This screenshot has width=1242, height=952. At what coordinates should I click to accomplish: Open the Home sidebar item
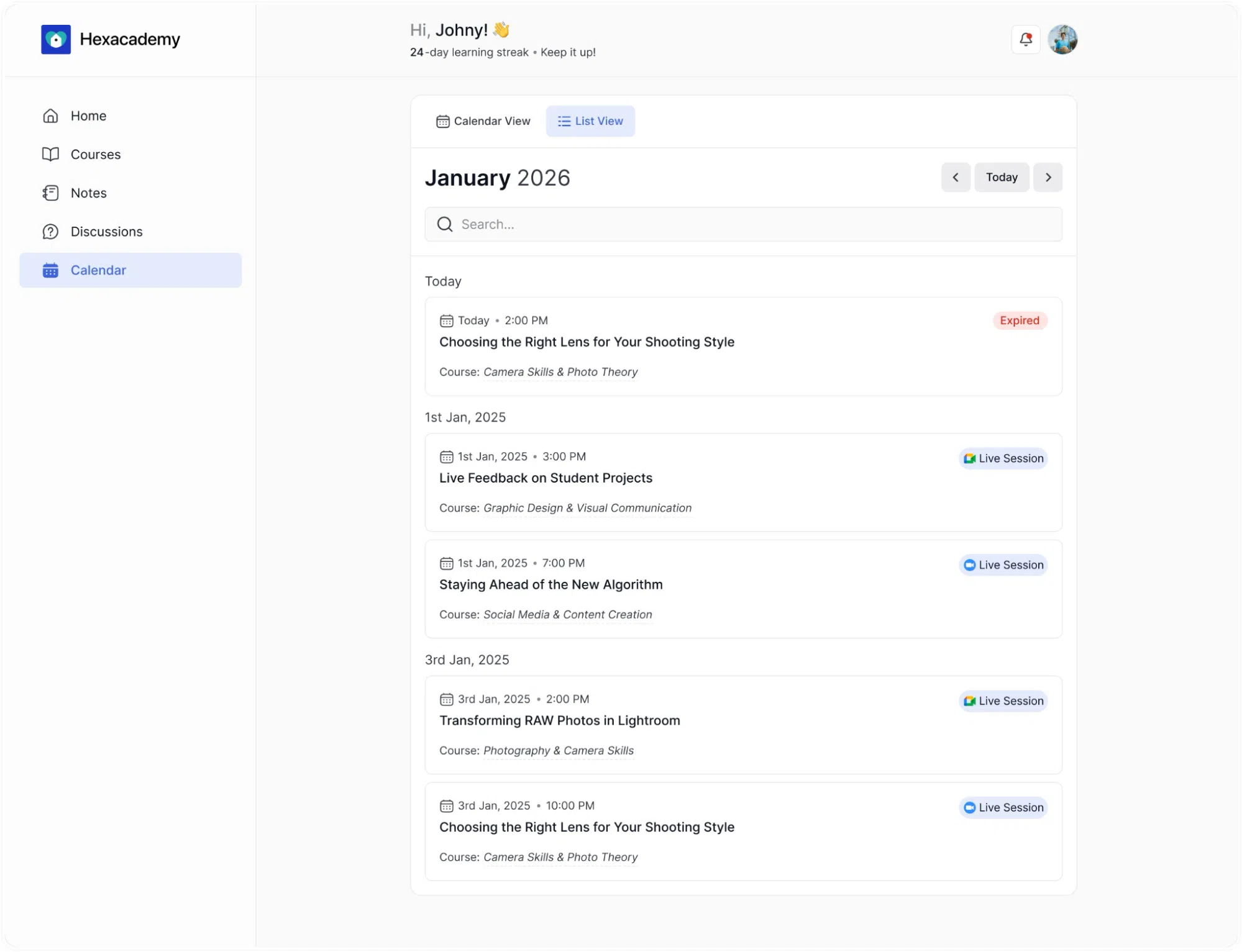point(130,116)
